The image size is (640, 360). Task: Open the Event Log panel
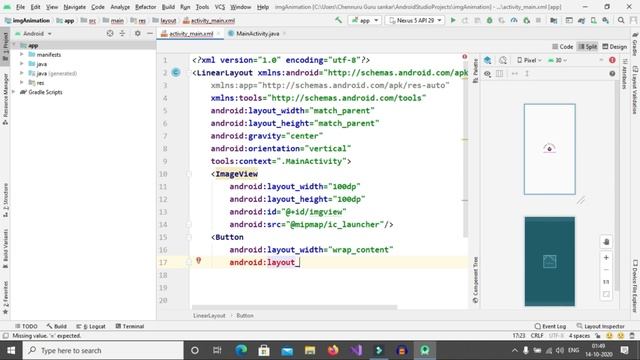(x=550, y=326)
